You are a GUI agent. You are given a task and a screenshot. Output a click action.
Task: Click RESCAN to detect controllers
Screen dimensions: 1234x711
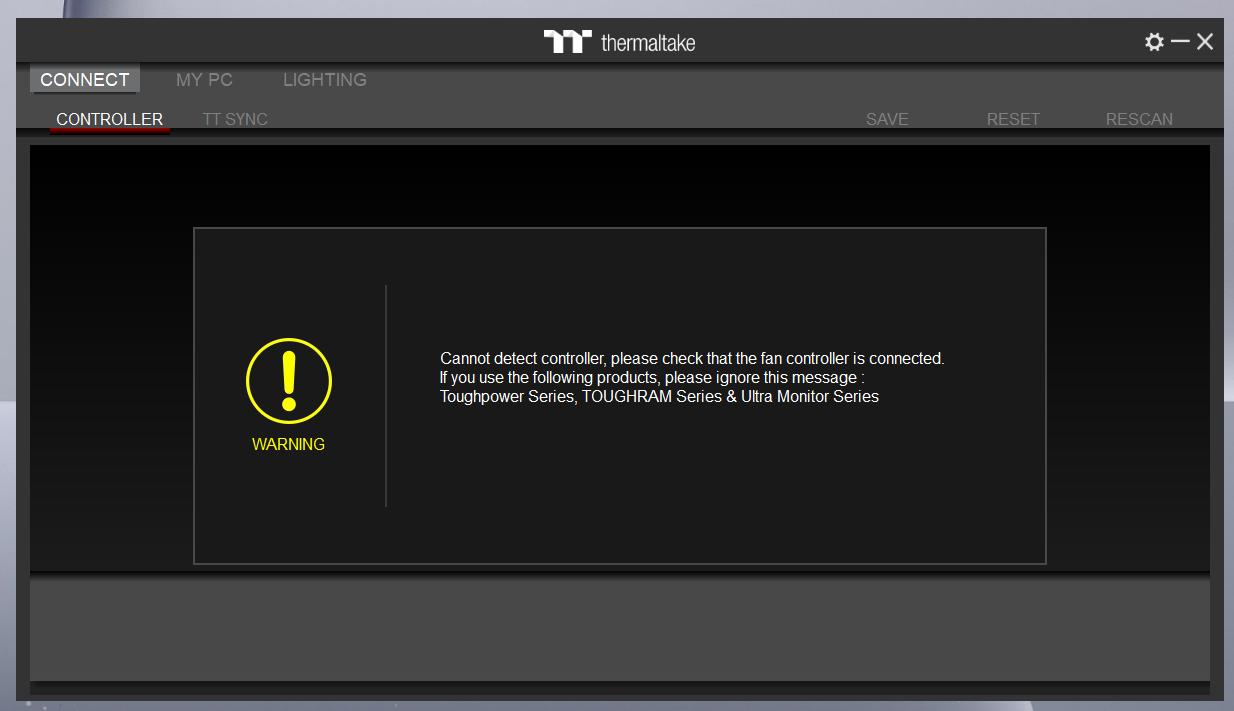[1139, 119]
